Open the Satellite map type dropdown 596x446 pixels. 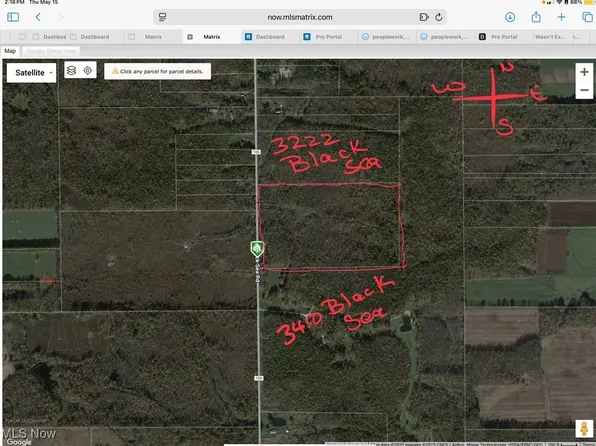pos(32,73)
